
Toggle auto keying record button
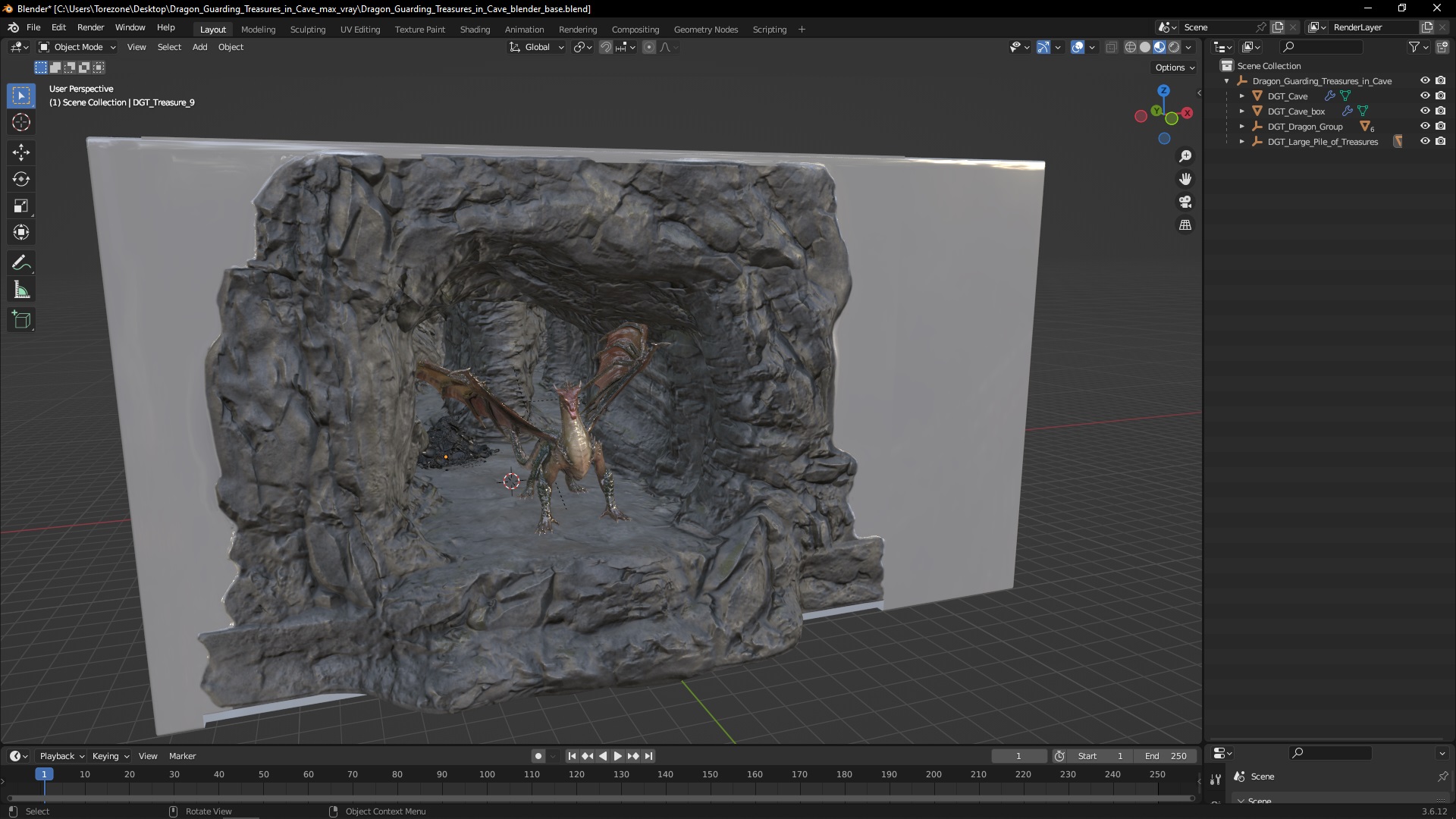coord(538,756)
